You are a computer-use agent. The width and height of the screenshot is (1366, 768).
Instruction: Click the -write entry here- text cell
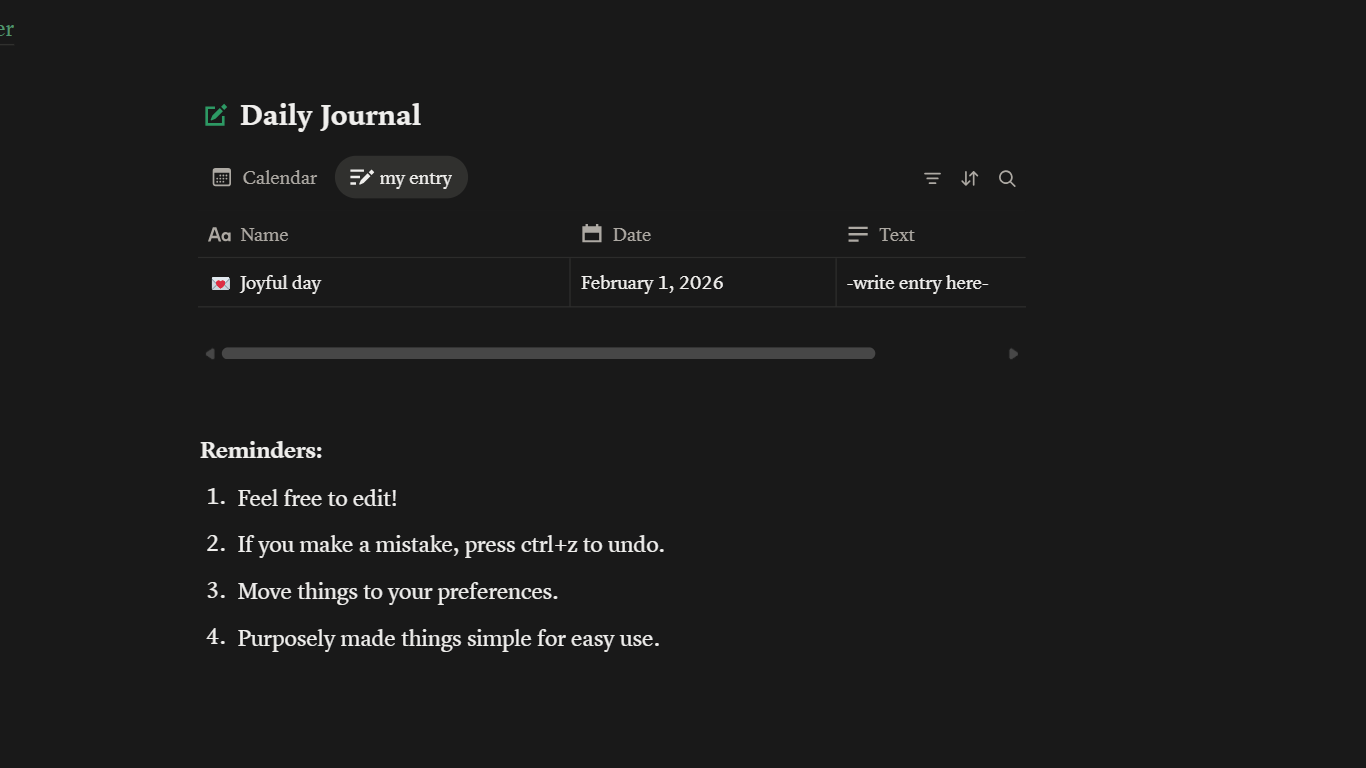point(917,283)
